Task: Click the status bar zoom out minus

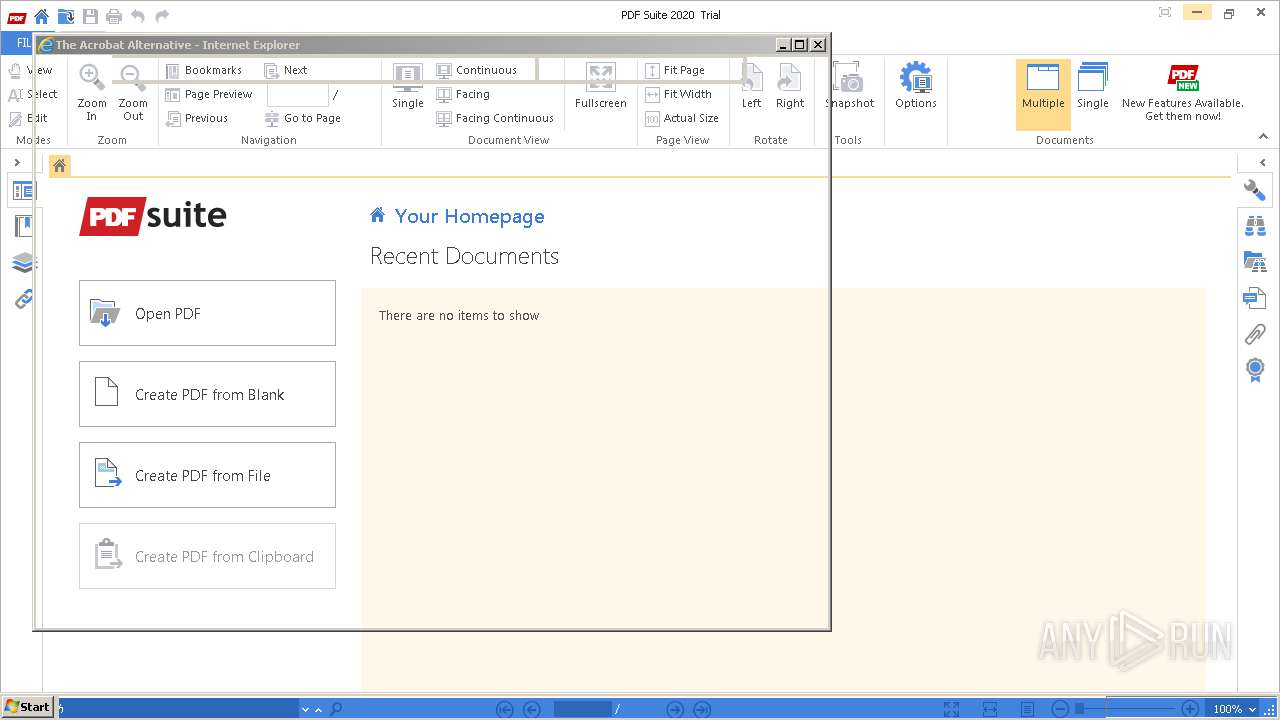Action: 1061,709
